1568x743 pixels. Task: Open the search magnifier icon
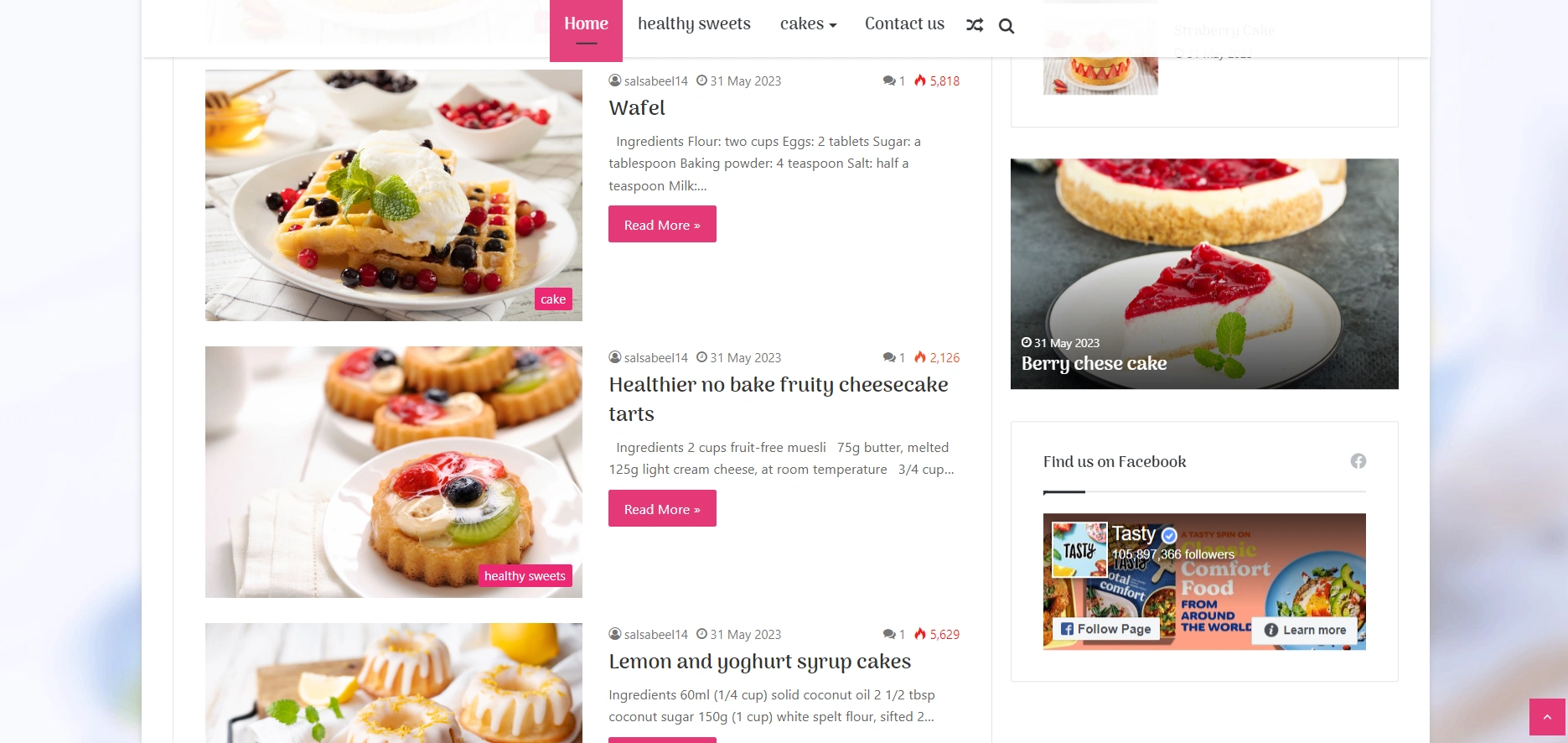click(x=1007, y=26)
